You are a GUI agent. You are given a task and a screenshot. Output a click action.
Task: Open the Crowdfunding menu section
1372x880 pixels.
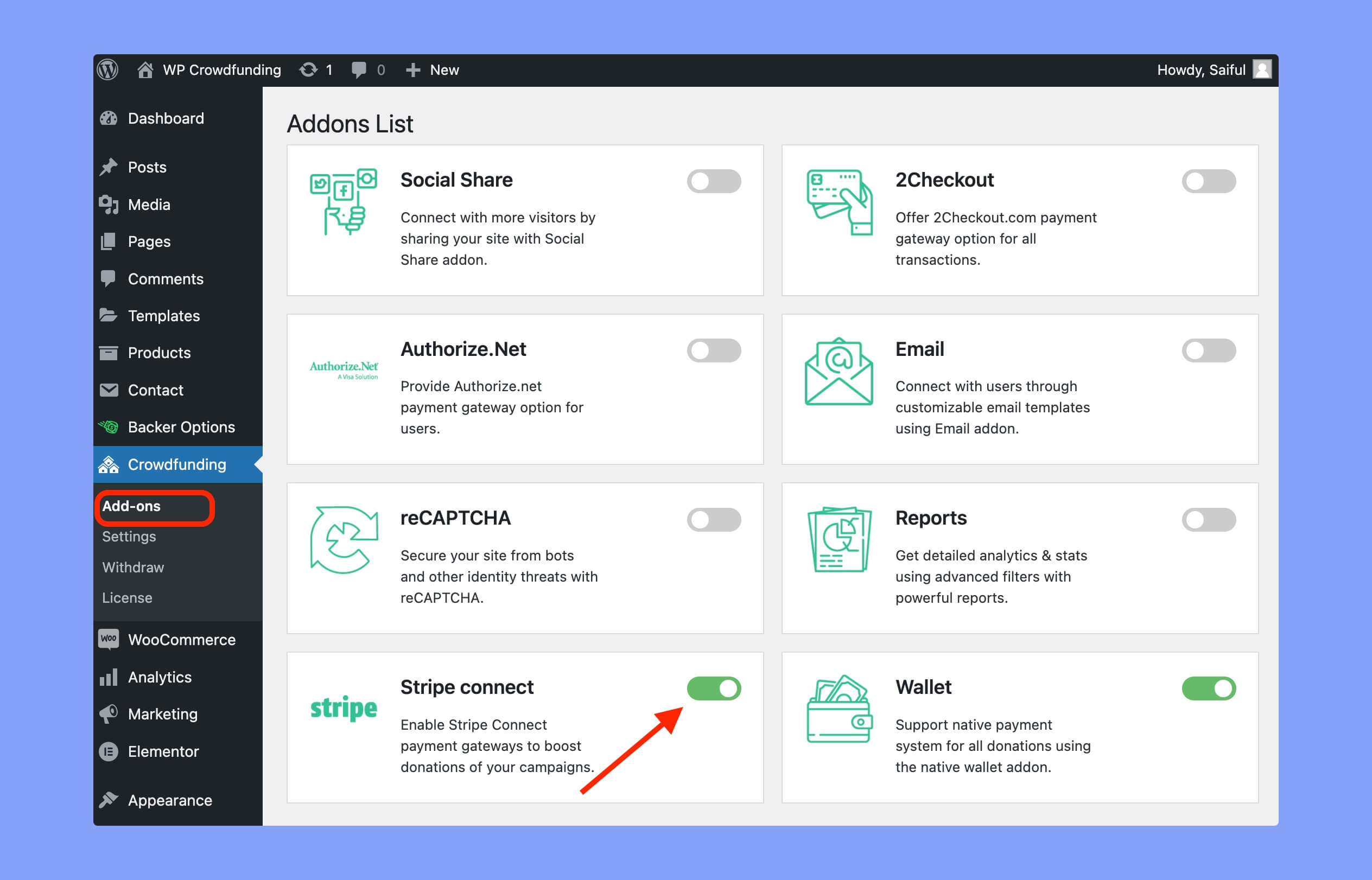coord(177,464)
